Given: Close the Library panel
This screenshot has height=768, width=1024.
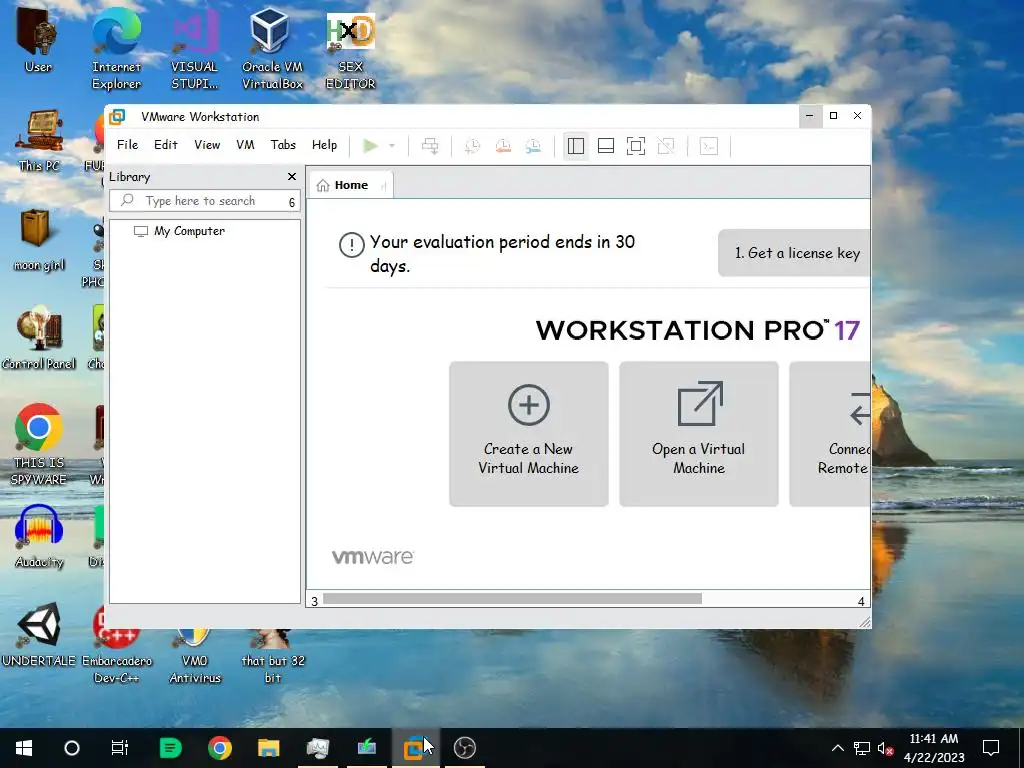Looking at the screenshot, I should coord(292,177).
